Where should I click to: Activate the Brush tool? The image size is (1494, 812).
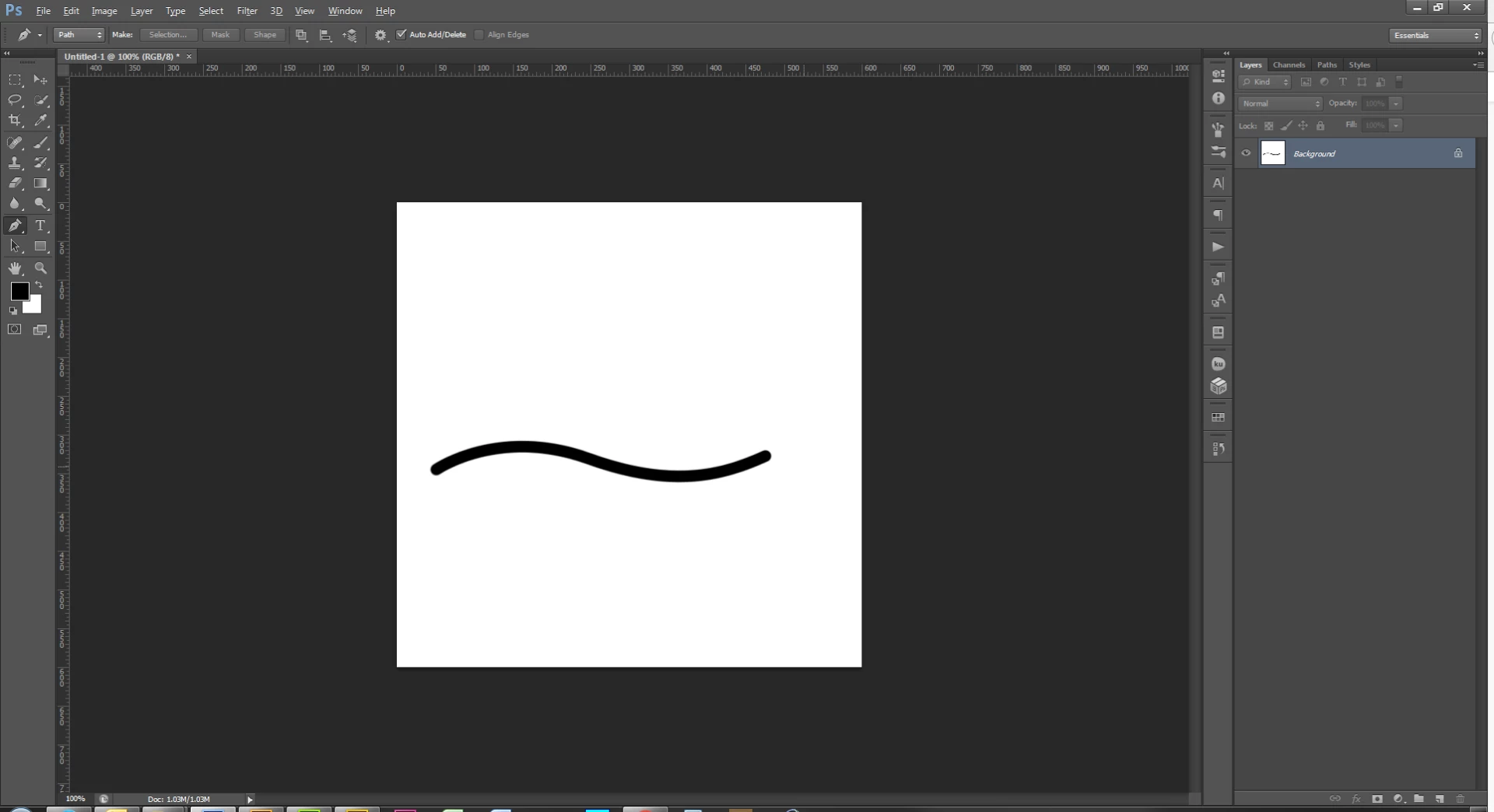[40, 143]
